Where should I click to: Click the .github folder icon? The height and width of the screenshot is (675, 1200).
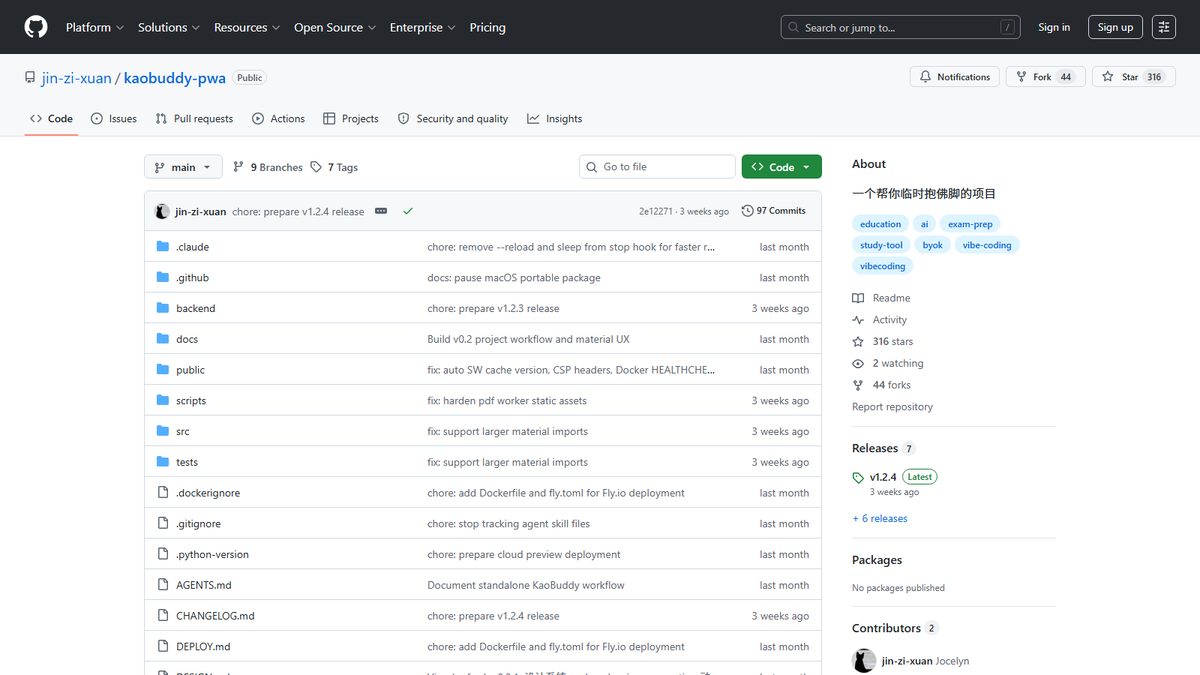coord(163,278)
